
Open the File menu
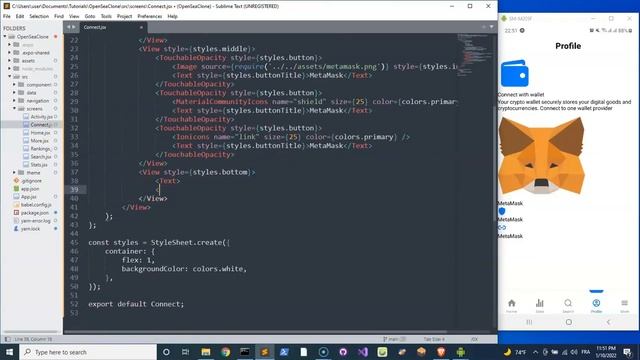coord(7,16)
